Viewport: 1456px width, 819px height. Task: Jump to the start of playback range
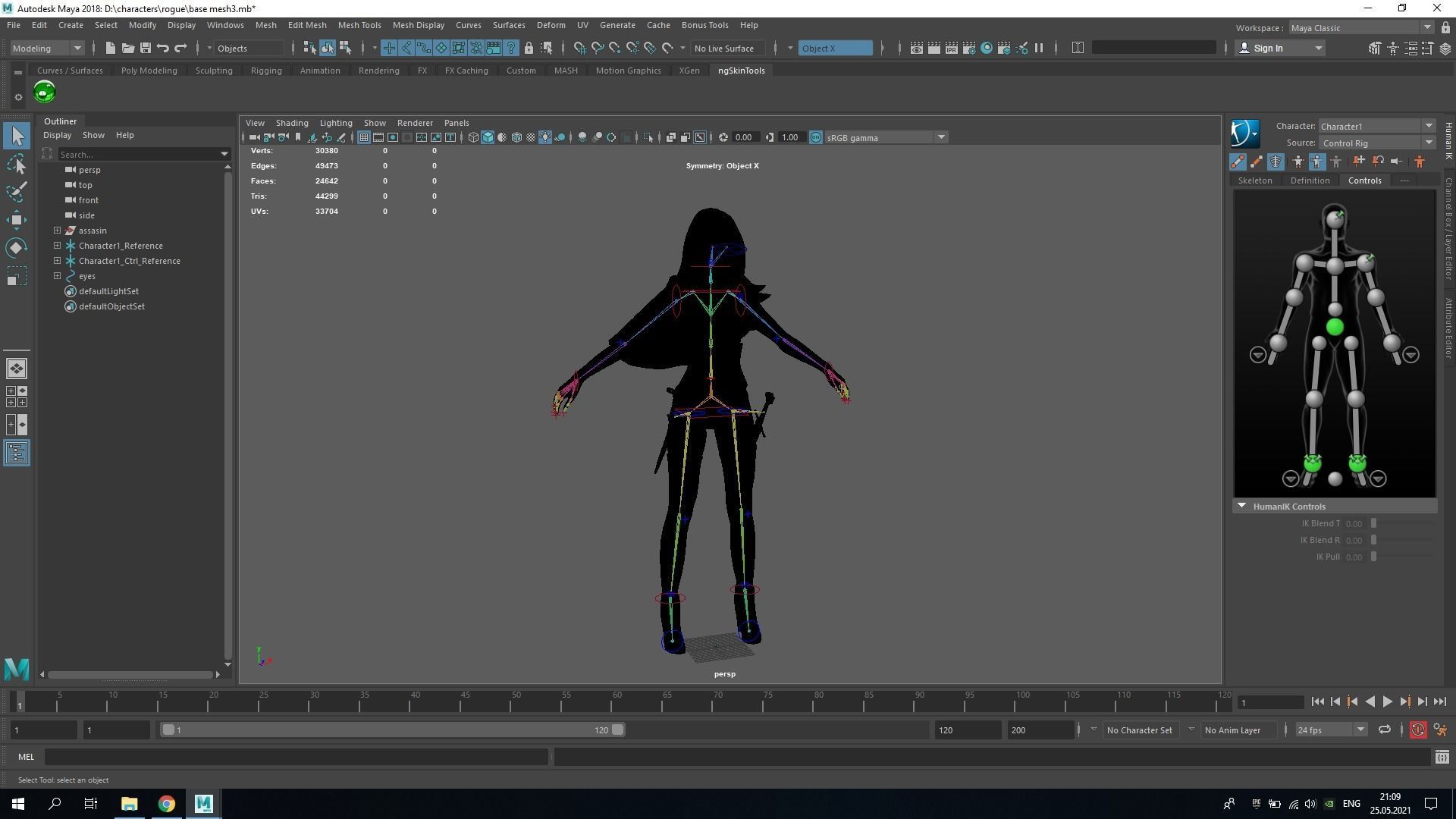1317,702
